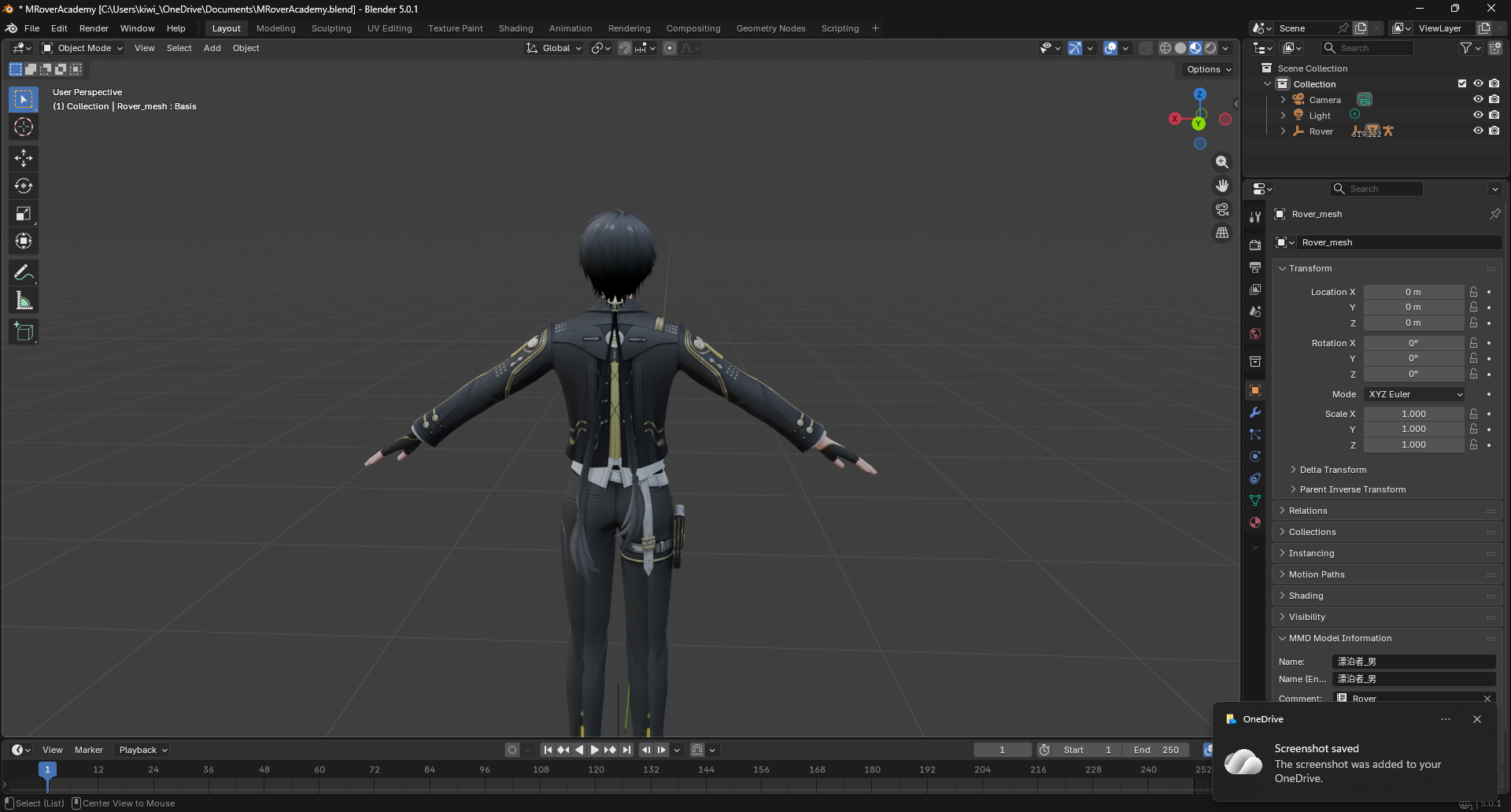Image resolution: width=1511 pixels, height=812 pixels.
Task: Switch perspective/orthographic with the grid icon
Action: pyautogui.click(x=1222, y=233)
